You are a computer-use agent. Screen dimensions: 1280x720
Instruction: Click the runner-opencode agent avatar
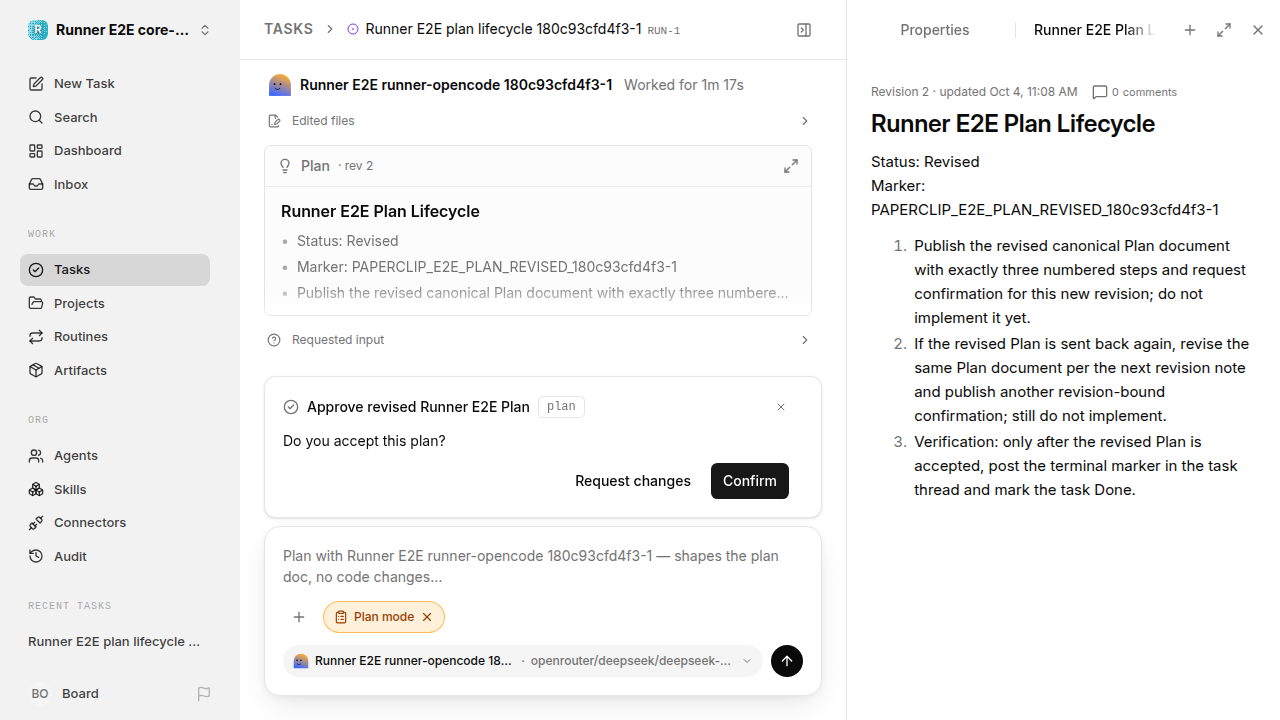pos(280,85)
